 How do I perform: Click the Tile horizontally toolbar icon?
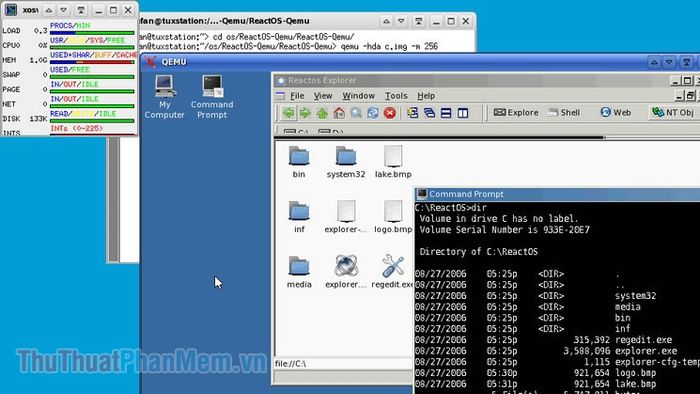click(x=446, y=112)
